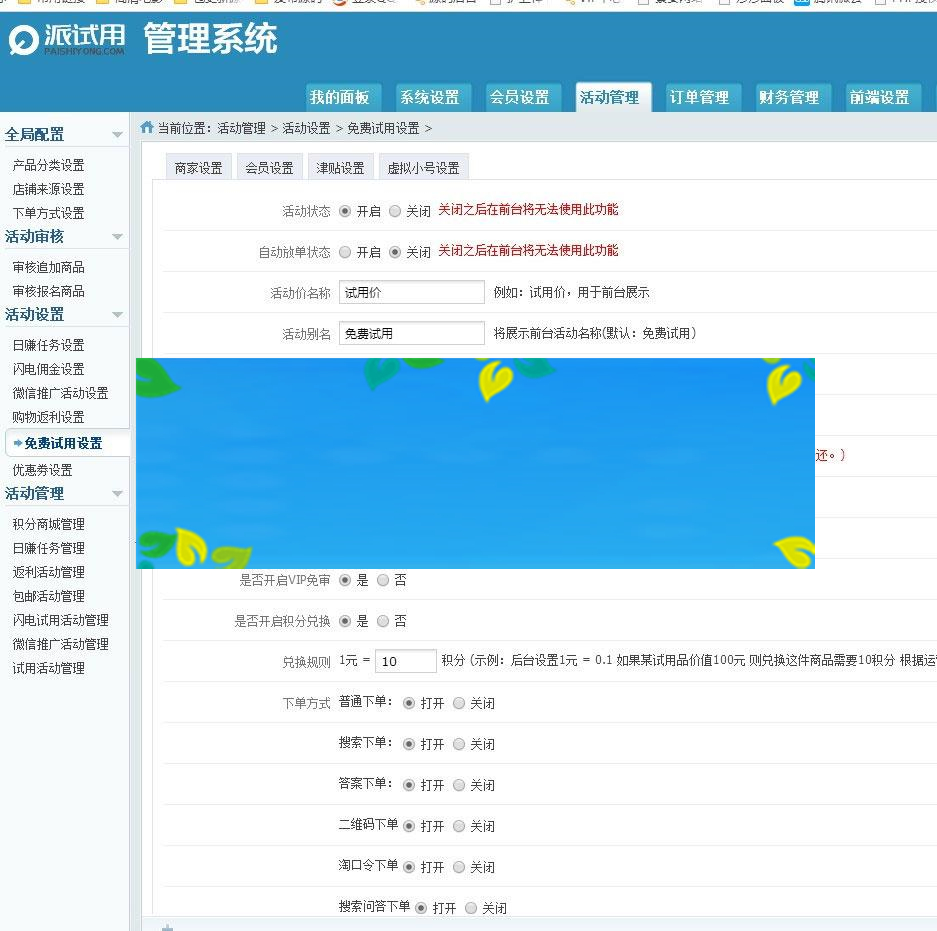Switch to the 财务管理 tab
937x931 pixels.
[x=789, y=97]
